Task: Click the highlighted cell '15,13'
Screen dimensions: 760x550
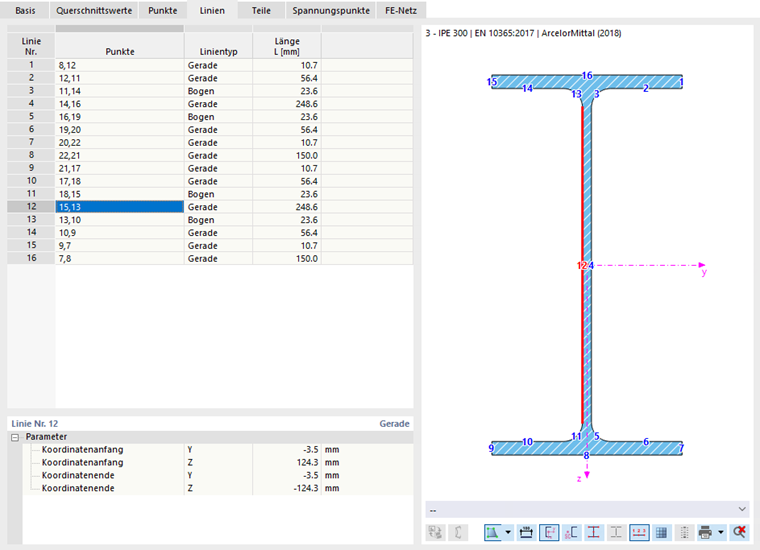Action: 120,207
